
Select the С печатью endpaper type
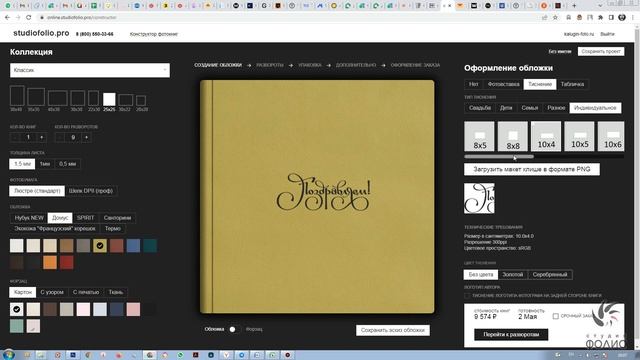86,292
